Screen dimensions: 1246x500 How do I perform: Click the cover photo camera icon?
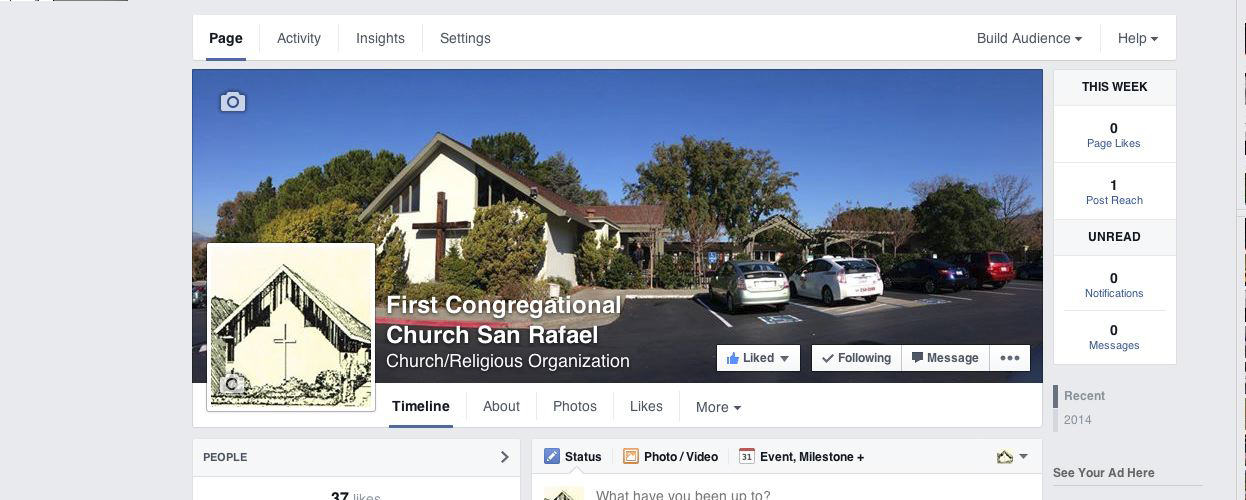233,101
